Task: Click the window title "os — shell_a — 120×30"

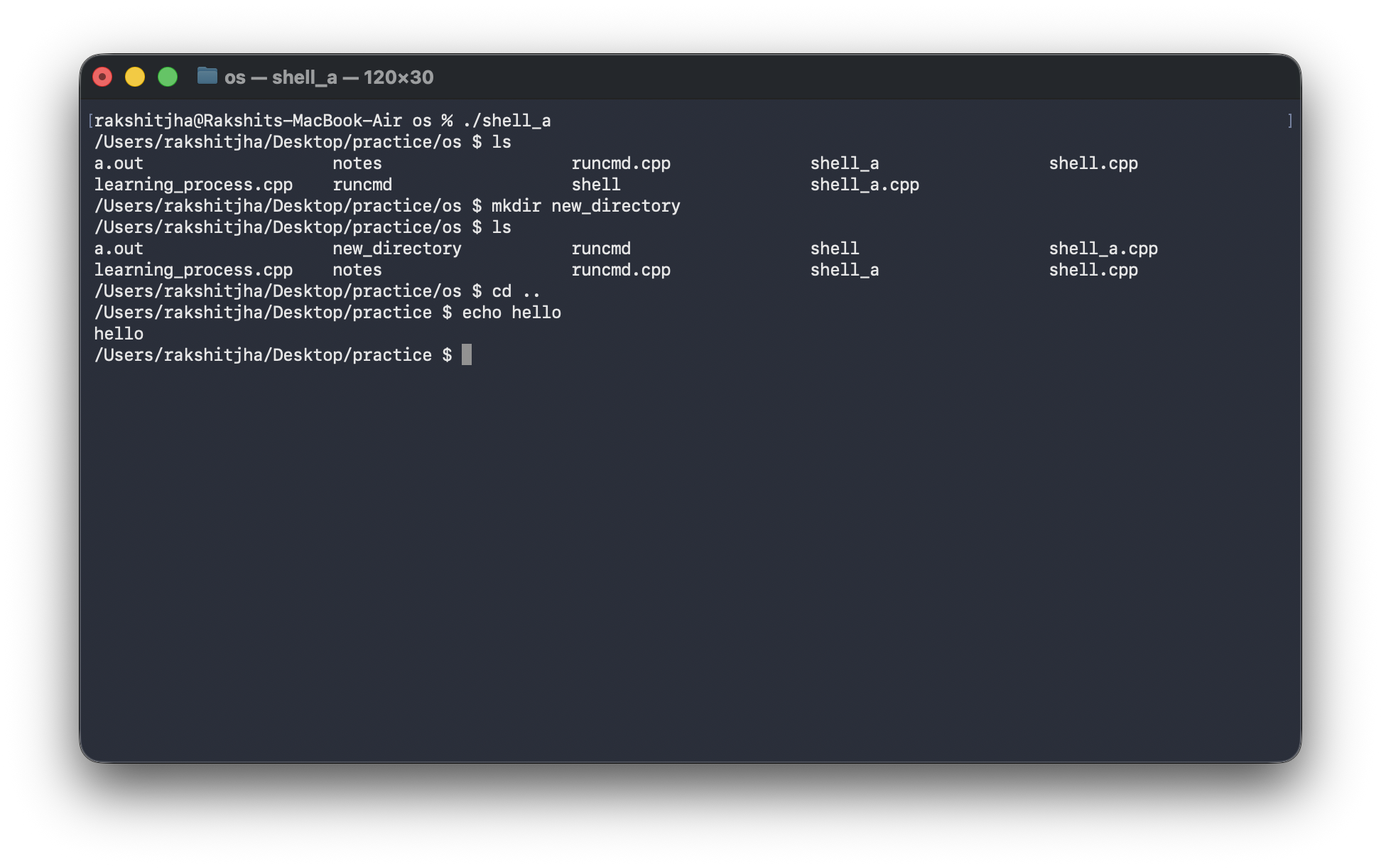Action: pyautogui.click(x=329, y=77)
